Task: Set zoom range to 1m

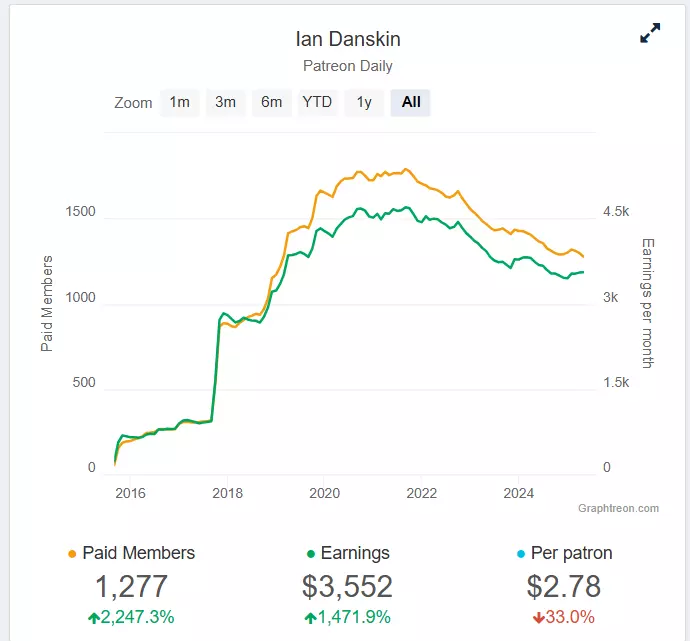Action: click(180, 103)
